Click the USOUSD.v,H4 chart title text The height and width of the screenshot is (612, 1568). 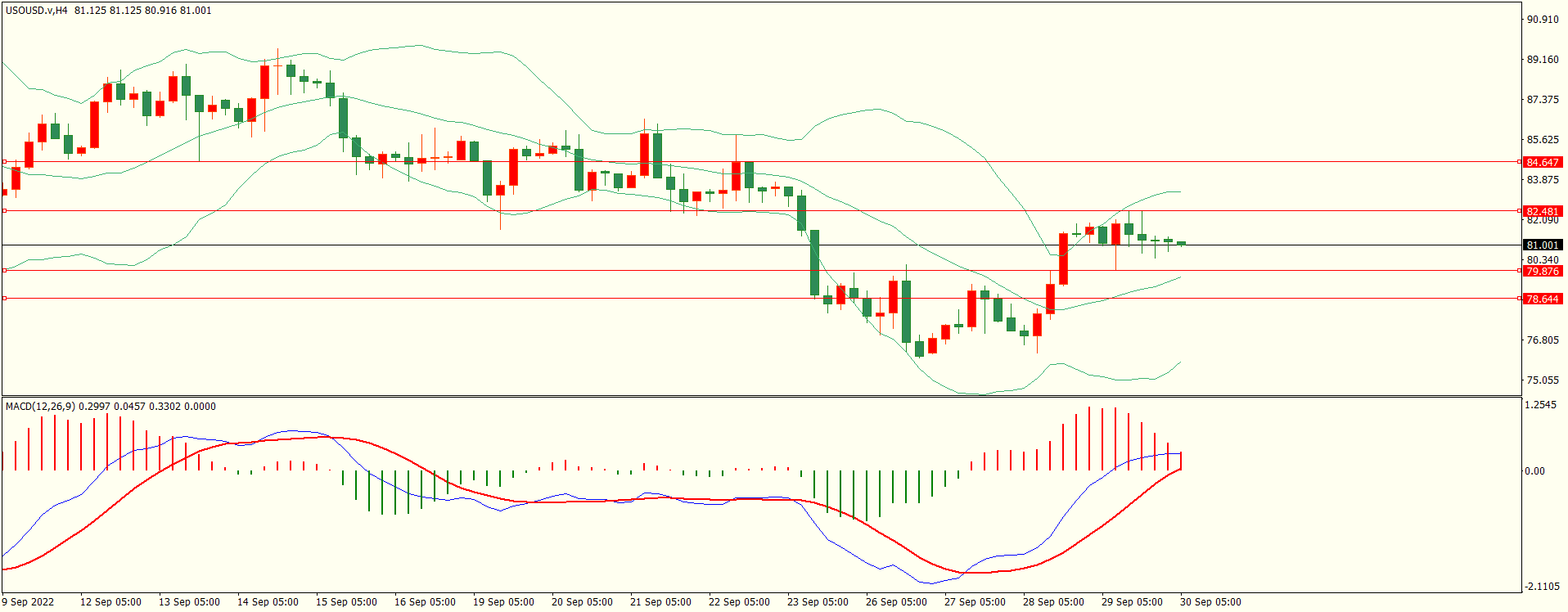37,11
